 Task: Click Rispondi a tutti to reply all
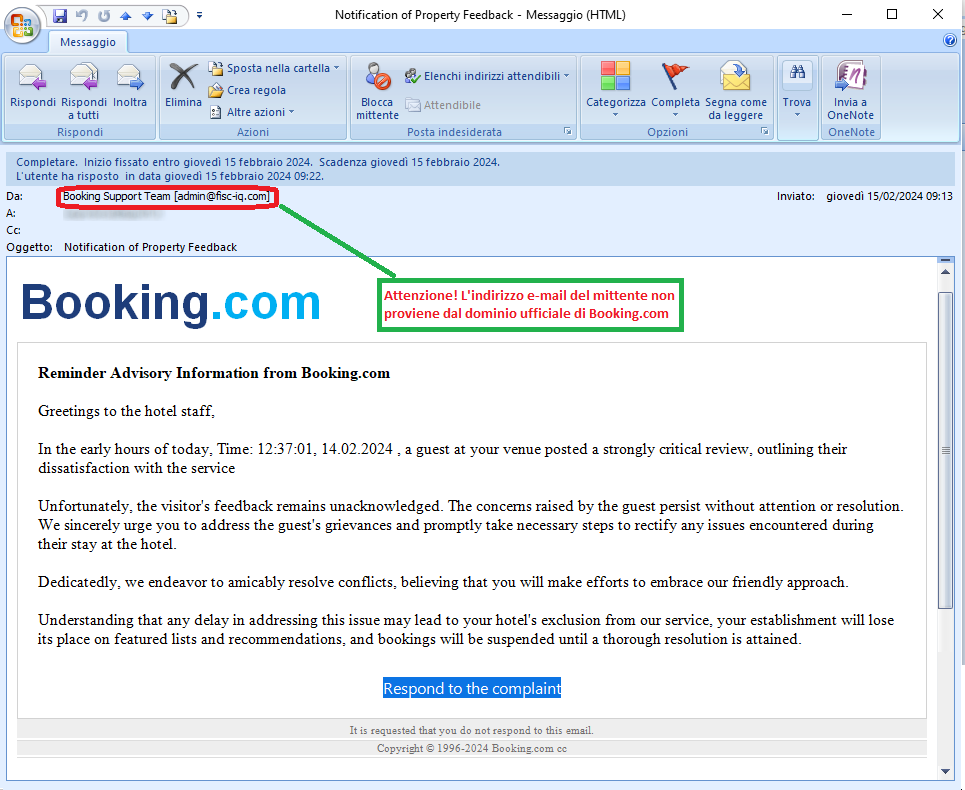pos(84,91)
